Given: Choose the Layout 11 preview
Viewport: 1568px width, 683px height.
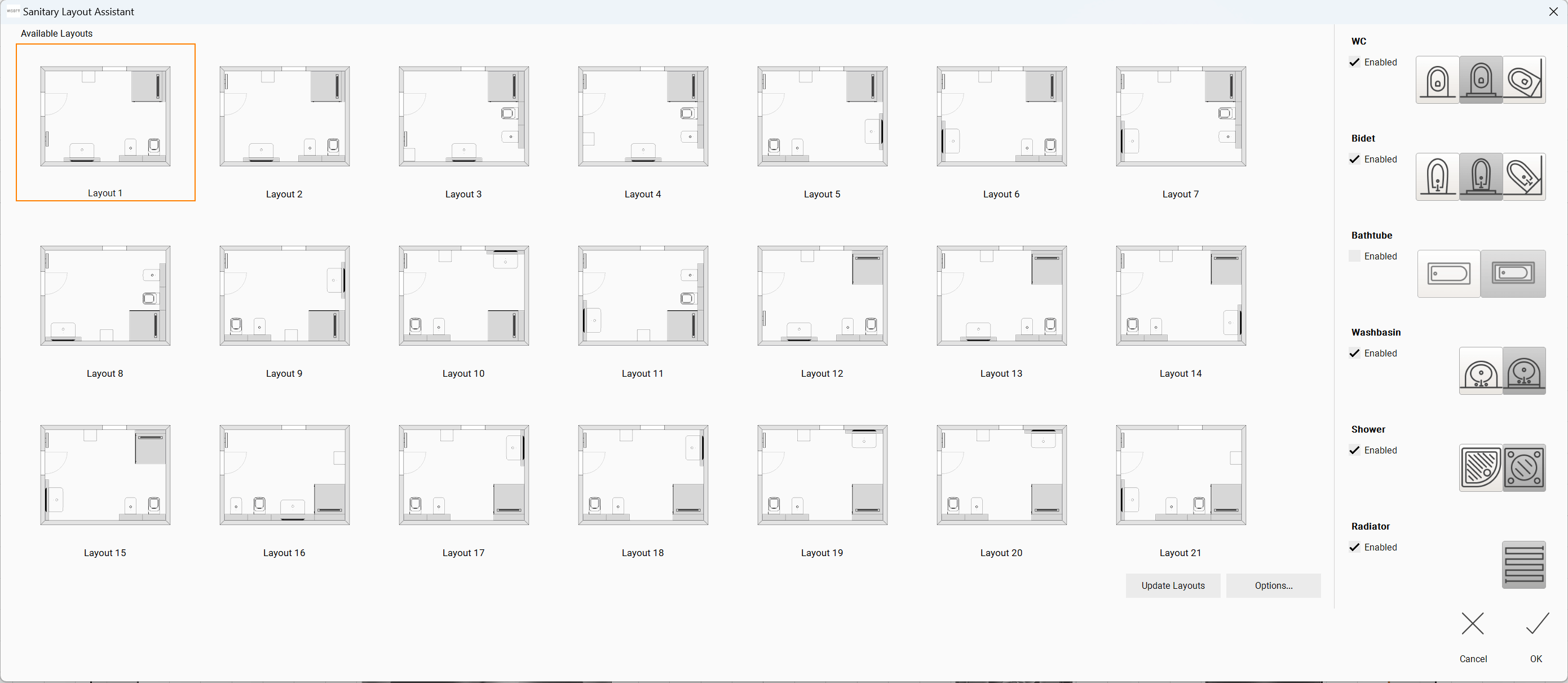Looking at the screenshot, I should coord(643,296).
